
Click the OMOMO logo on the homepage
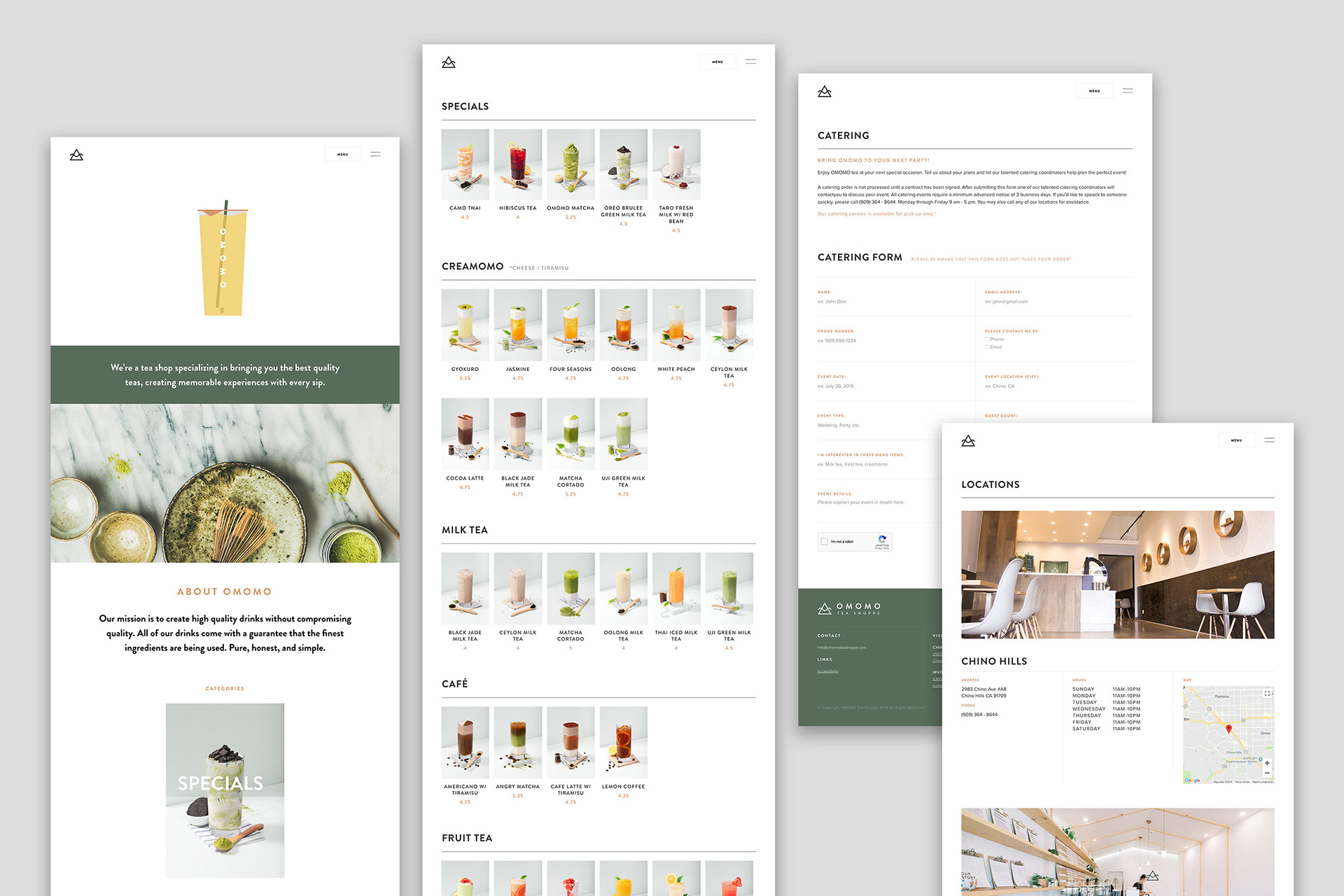coord(77,155)
